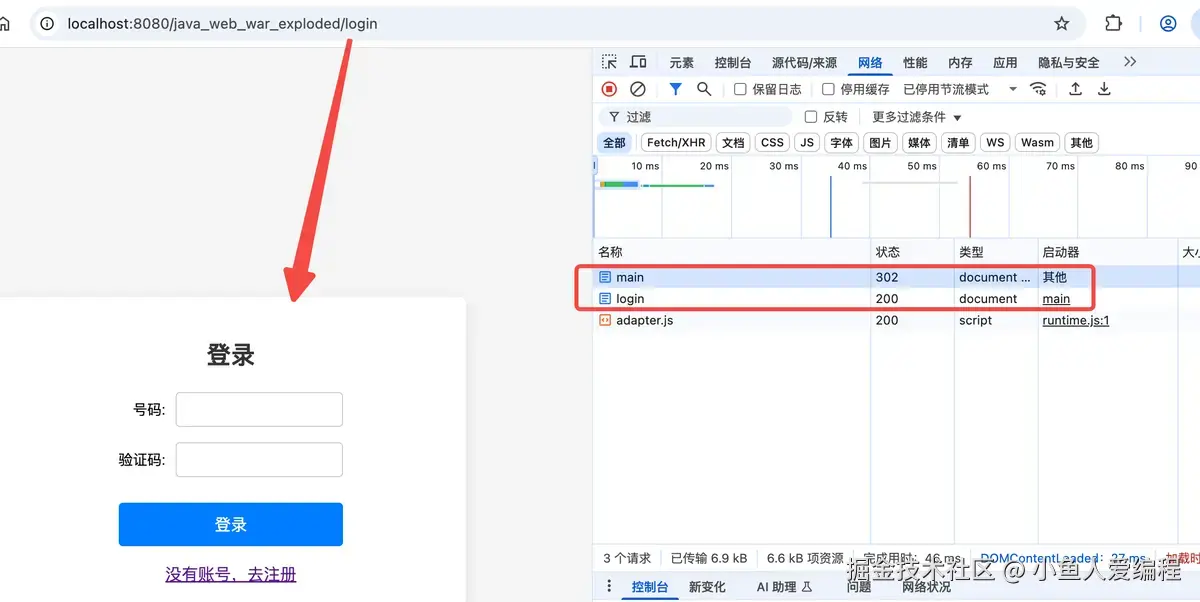The image size is (1200, 602).
Task: Open the 内存 tab
Action: click(x=960, y=62)
